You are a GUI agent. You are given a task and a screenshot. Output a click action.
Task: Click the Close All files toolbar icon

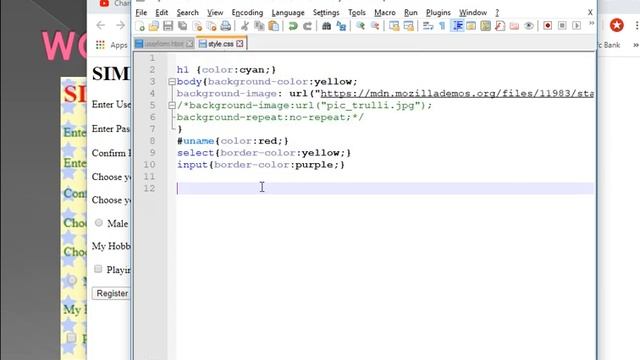click(211, 27)
